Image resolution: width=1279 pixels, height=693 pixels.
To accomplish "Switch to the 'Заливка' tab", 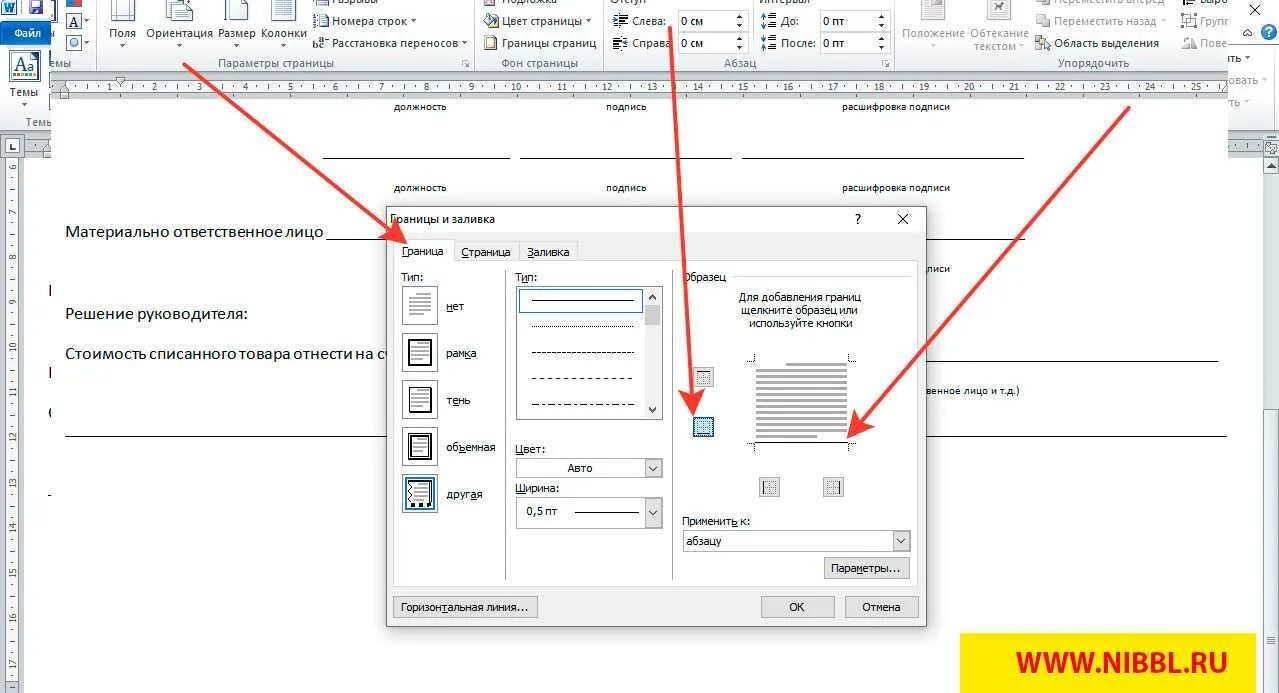I will point(548,252).
